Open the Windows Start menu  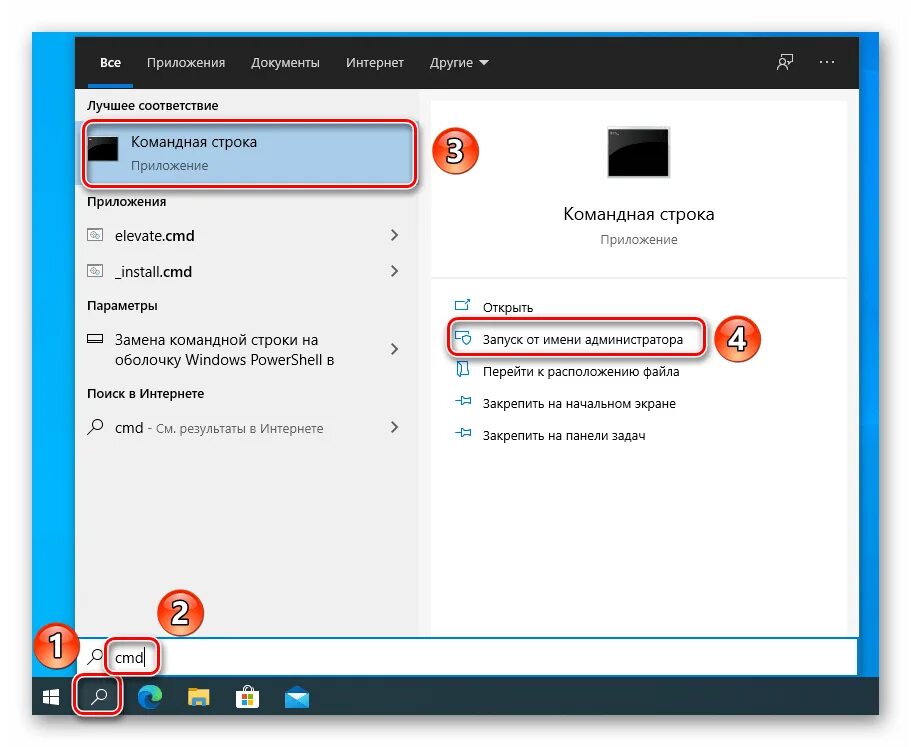[51, 696]
